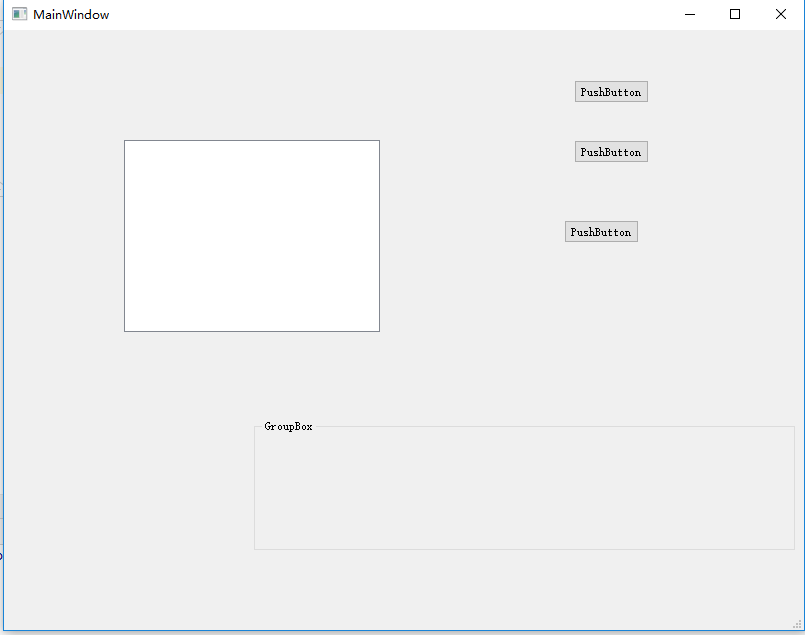Viewport: 805px width, 635px height.
Task: Minimize the MainWindow window
Action: click(690, 14)
